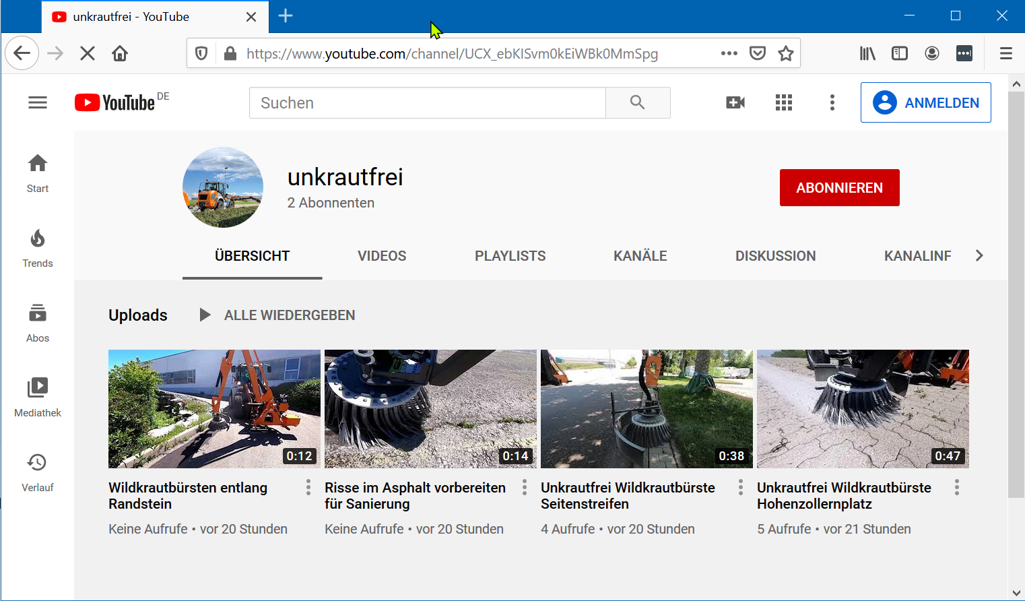Open Abos in the sidebar
Image resolution: width=1025 pixels, height=601 pixels.
click(37, 323)
